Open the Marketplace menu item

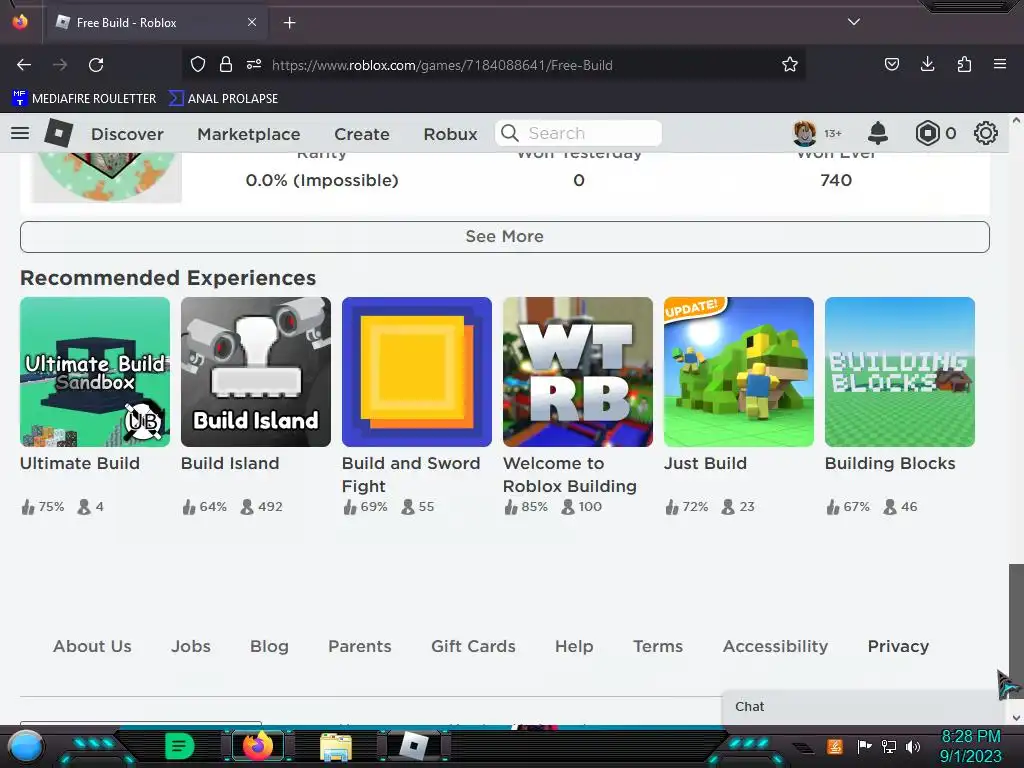pyautogui.click(x=249, y=134)
